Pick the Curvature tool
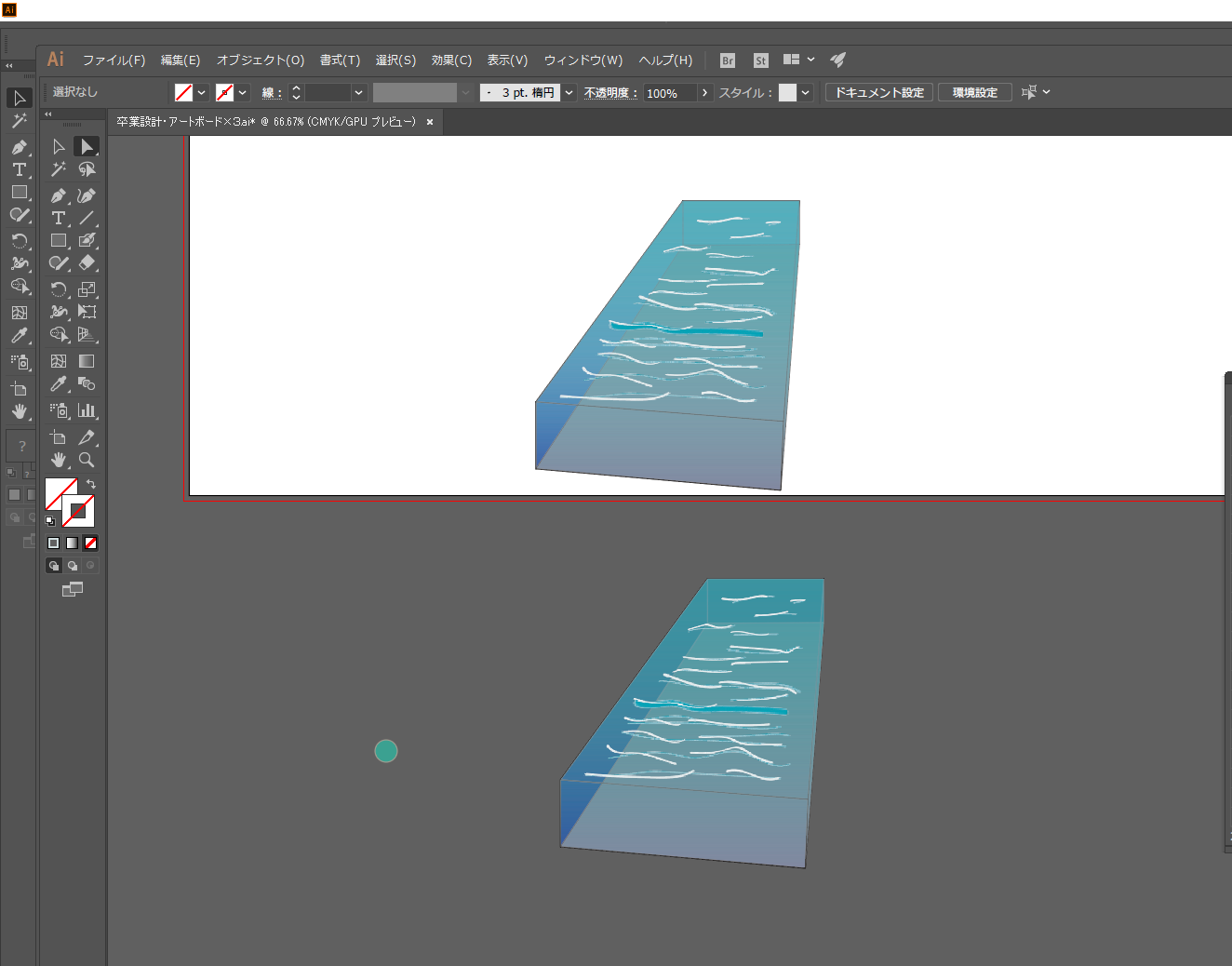 click(87, 195)
